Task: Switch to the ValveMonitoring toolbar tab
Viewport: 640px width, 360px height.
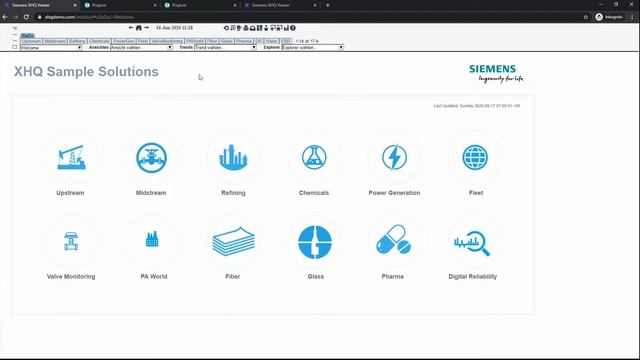Action: pyautogui.click(x=167, y=41)
